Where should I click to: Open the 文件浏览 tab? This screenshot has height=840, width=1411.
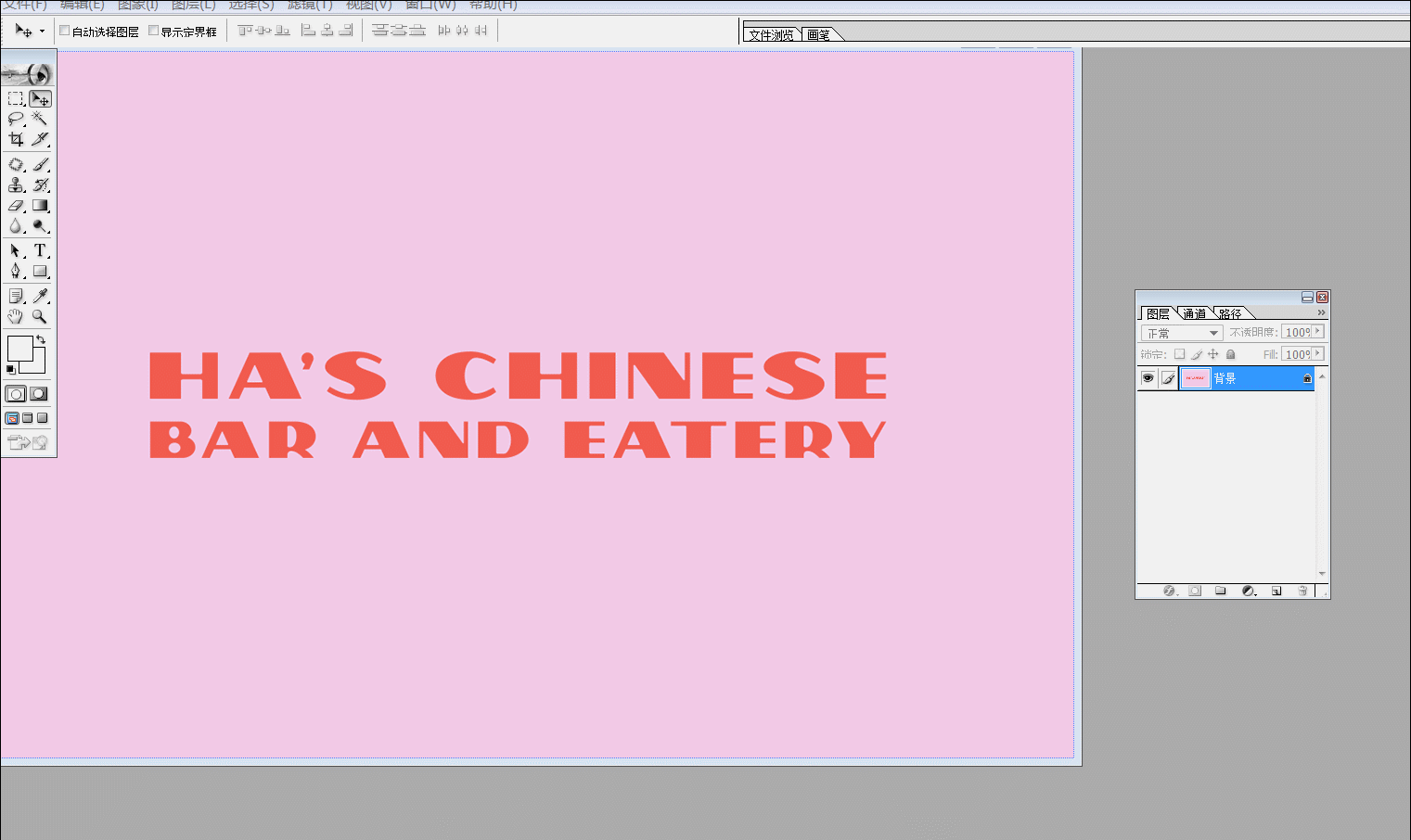tap(771, 34)
